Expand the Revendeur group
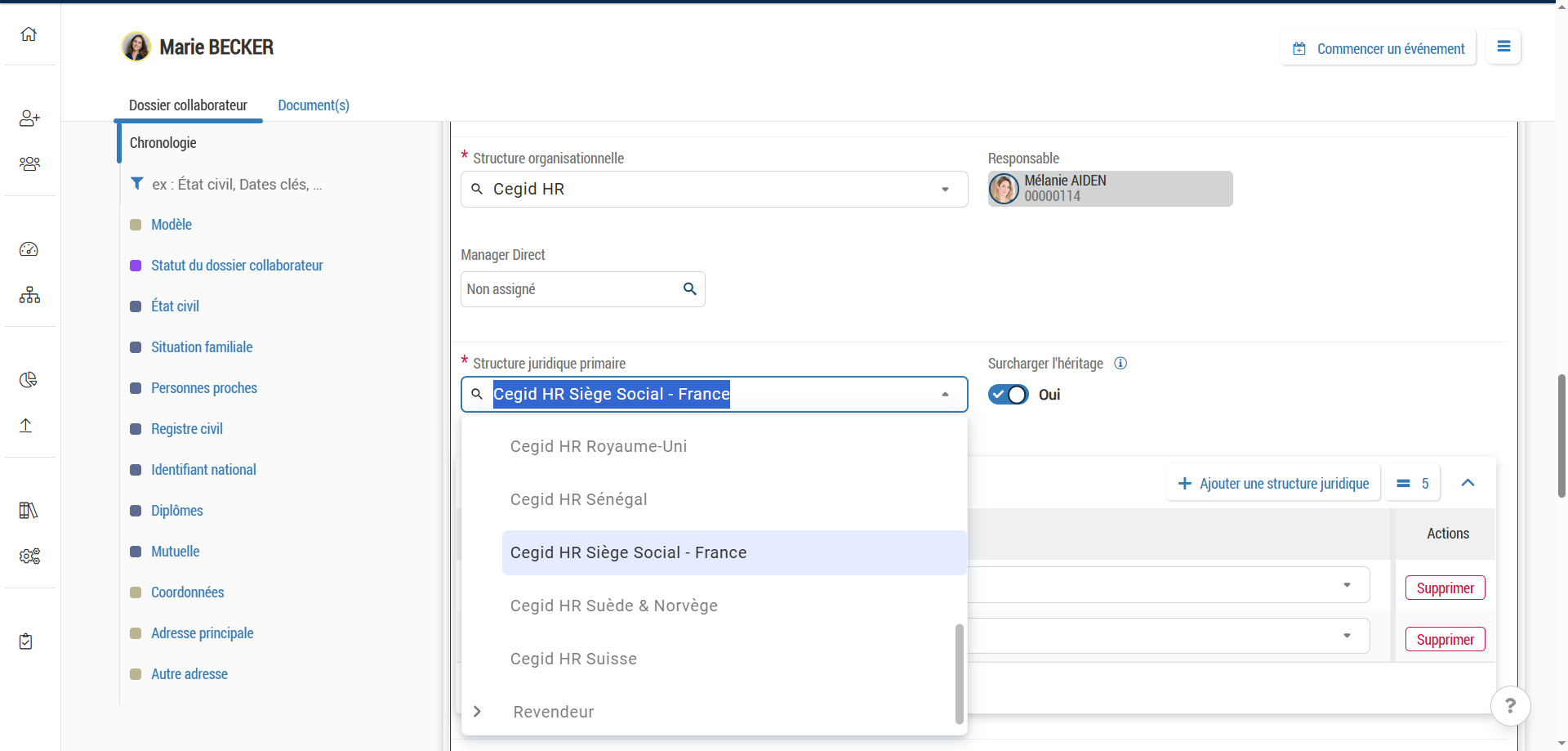Viewport: 1568px width, 751px height. pyautogui.click(x=478, y=712)
